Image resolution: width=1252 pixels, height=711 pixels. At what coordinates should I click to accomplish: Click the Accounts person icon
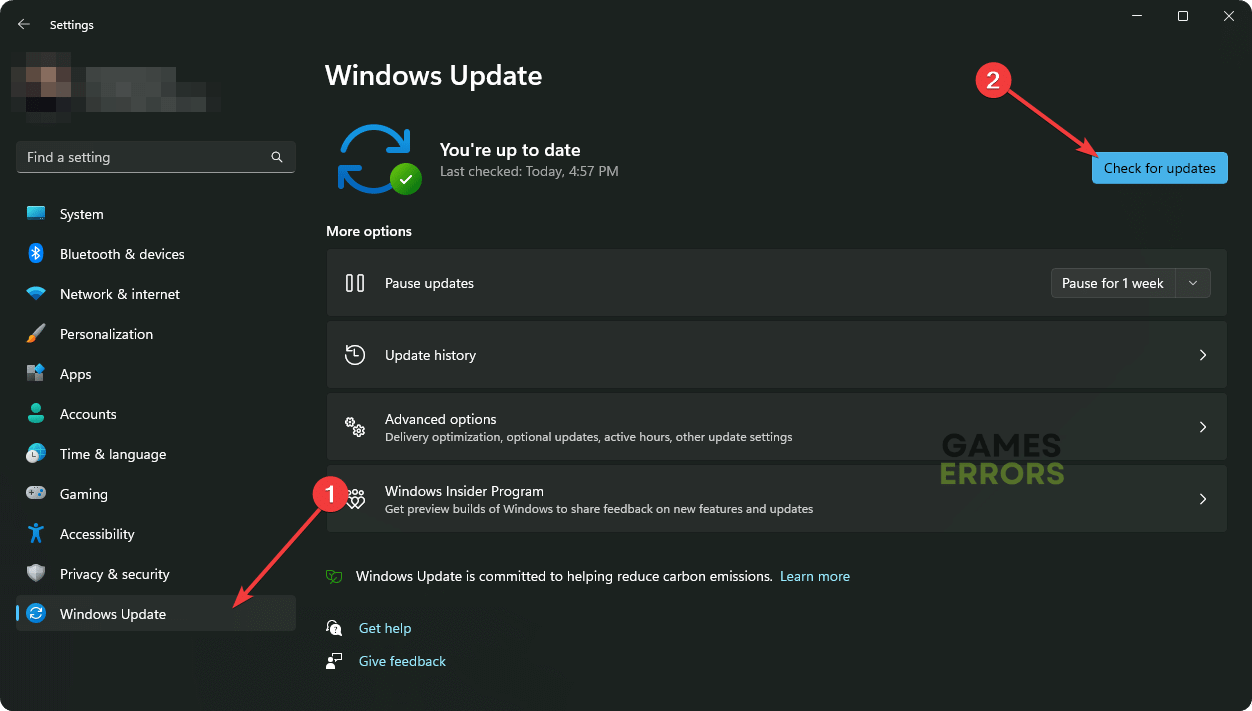(36, 414)
